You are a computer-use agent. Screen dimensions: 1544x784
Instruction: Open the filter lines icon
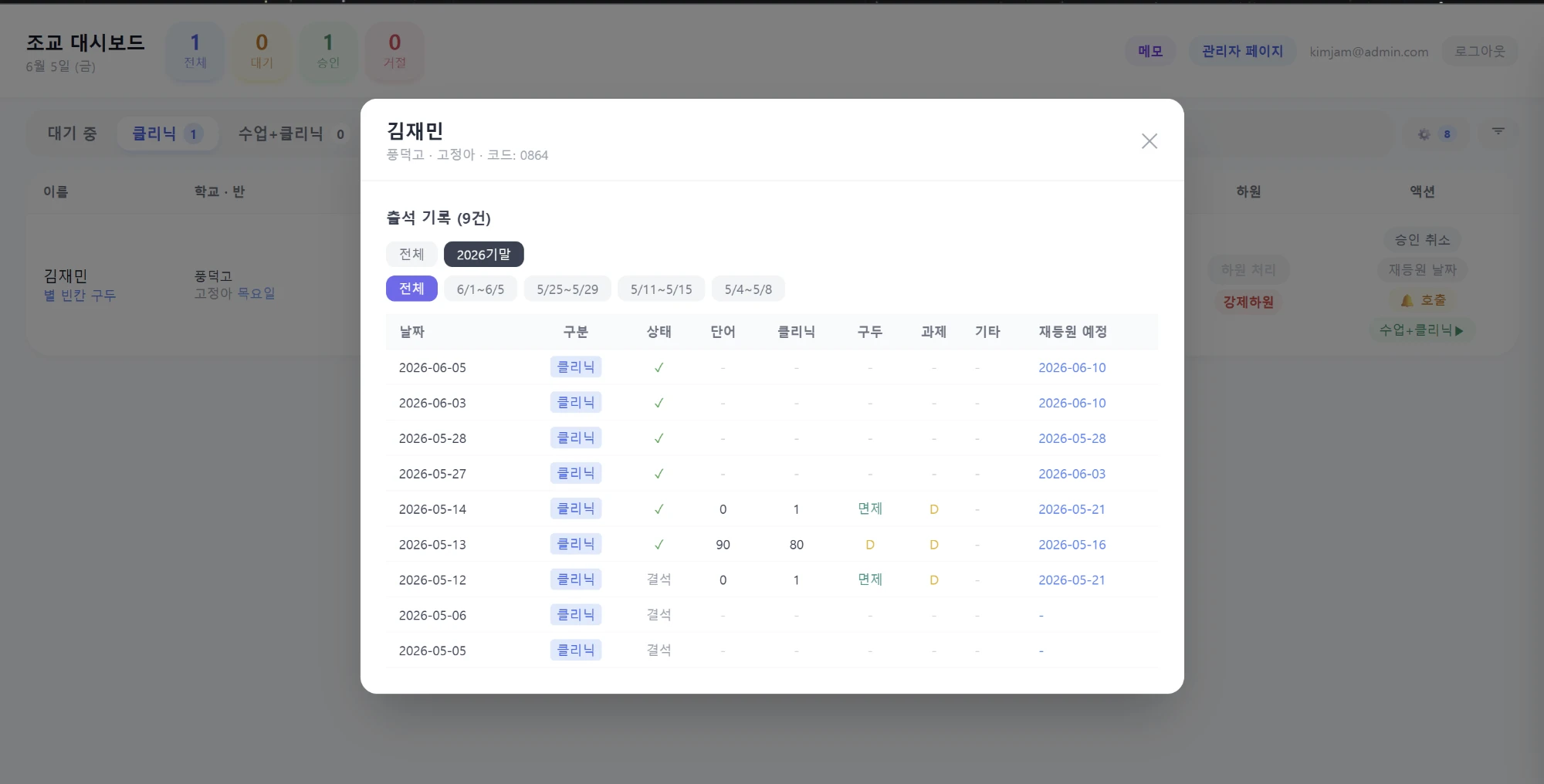pyautogui.click(x=1498, y=132)
